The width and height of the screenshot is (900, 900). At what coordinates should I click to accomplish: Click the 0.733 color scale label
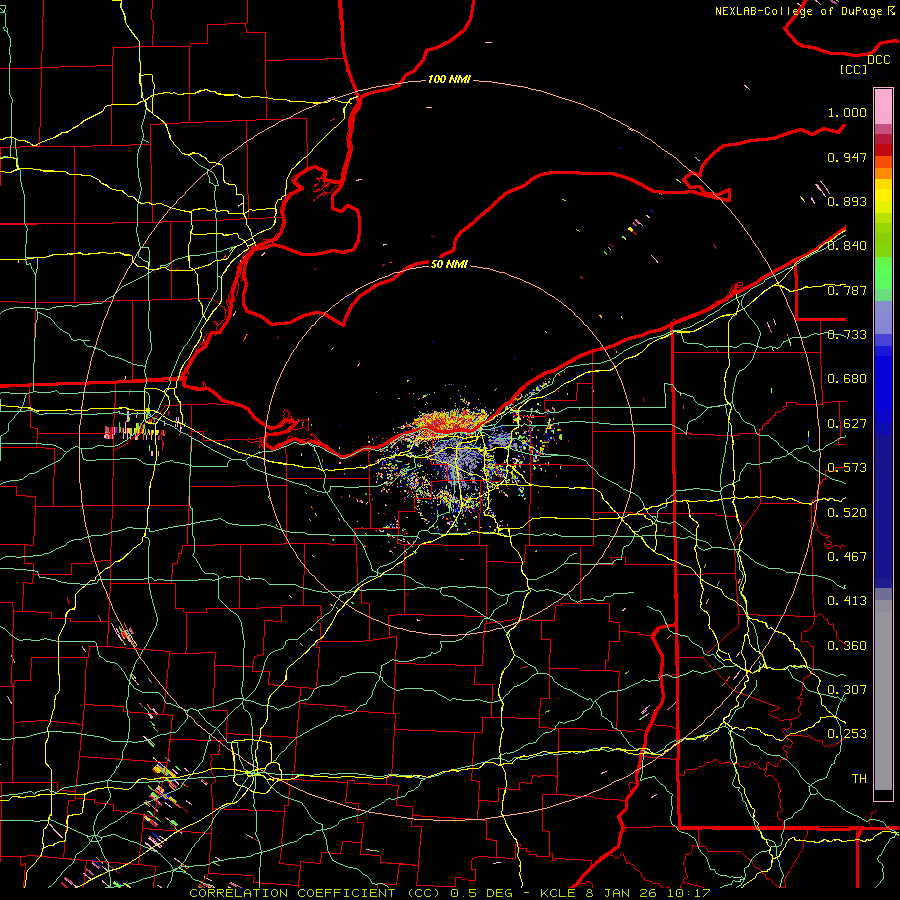tap(847, 335)
